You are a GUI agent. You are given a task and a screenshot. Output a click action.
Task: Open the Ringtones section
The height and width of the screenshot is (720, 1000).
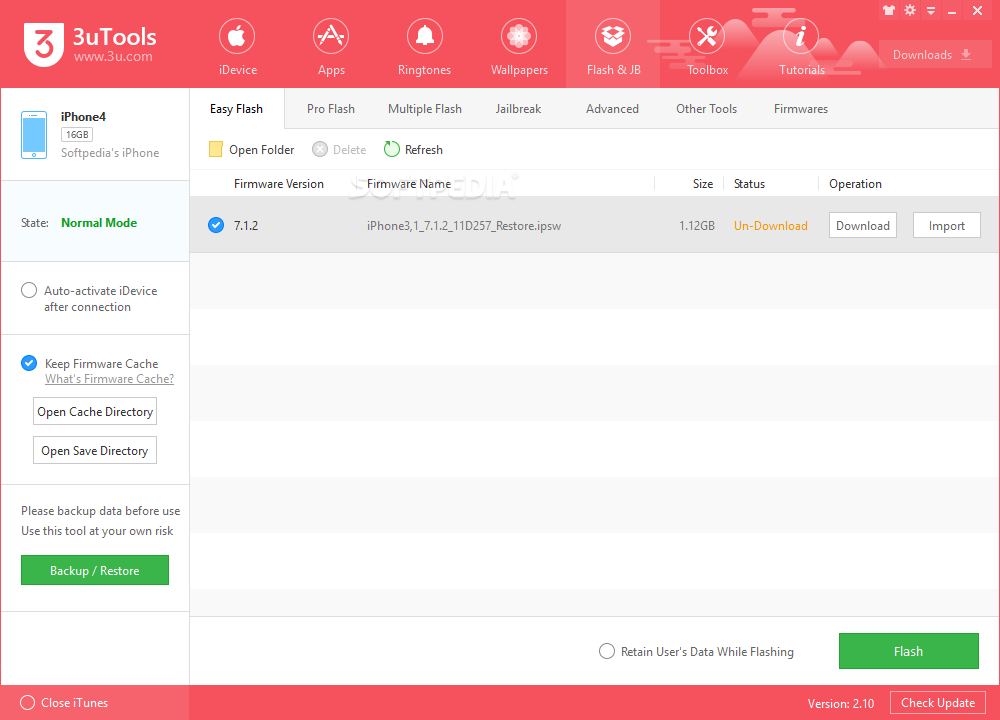pyautogui.click(x=425, y=47)
